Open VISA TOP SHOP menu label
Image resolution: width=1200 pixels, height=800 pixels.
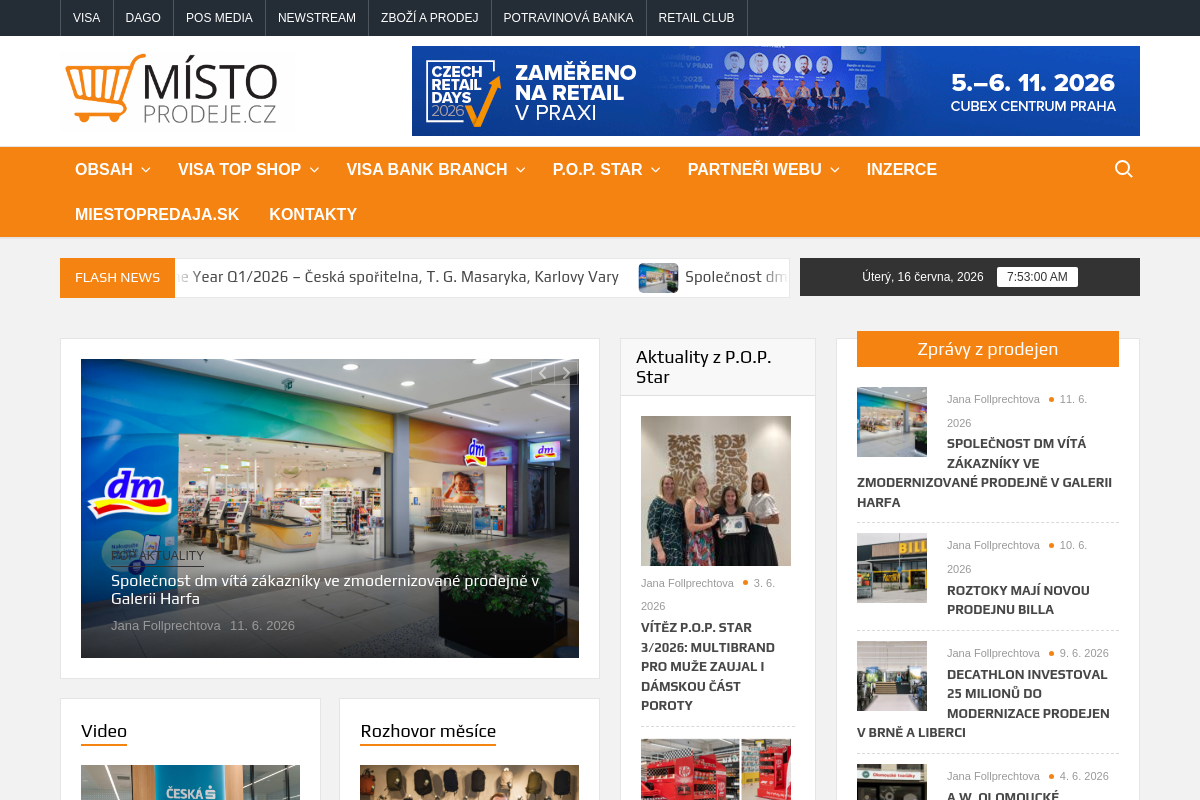[240, 170]
